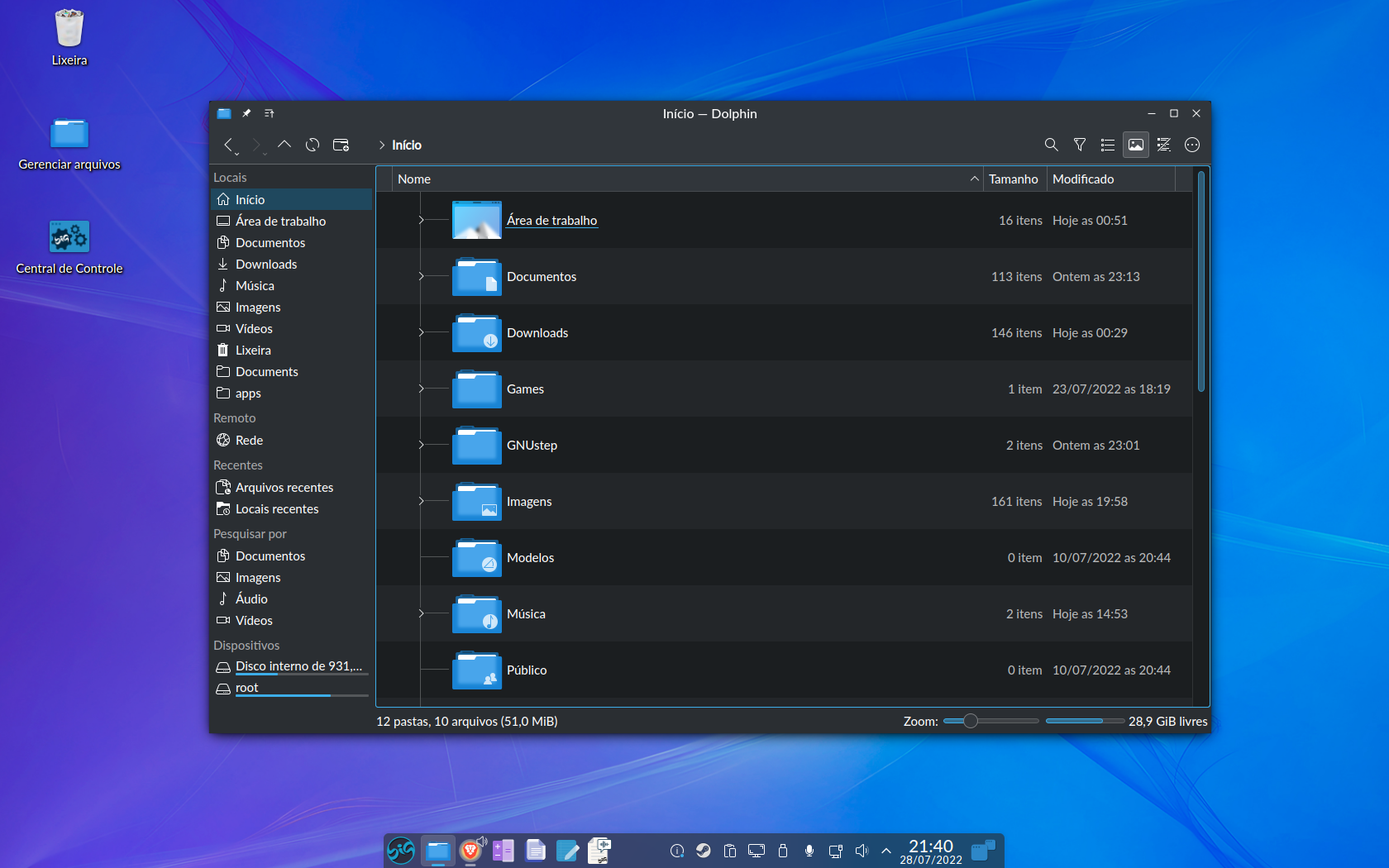Show hidden system tray icons

[886, 851]
